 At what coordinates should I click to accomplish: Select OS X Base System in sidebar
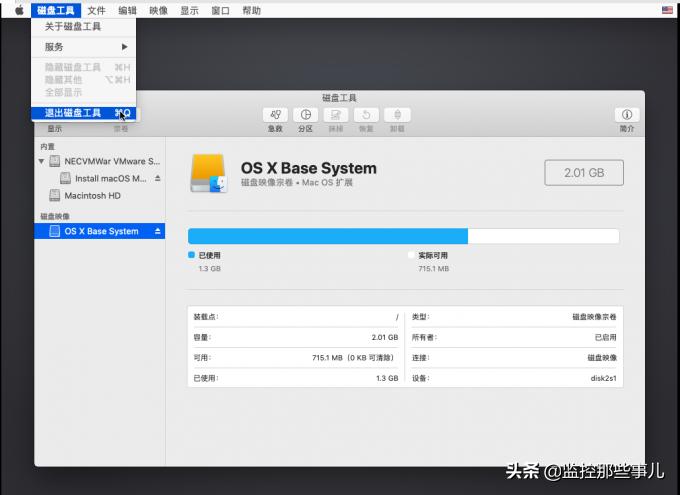click(x=100, y=231)
